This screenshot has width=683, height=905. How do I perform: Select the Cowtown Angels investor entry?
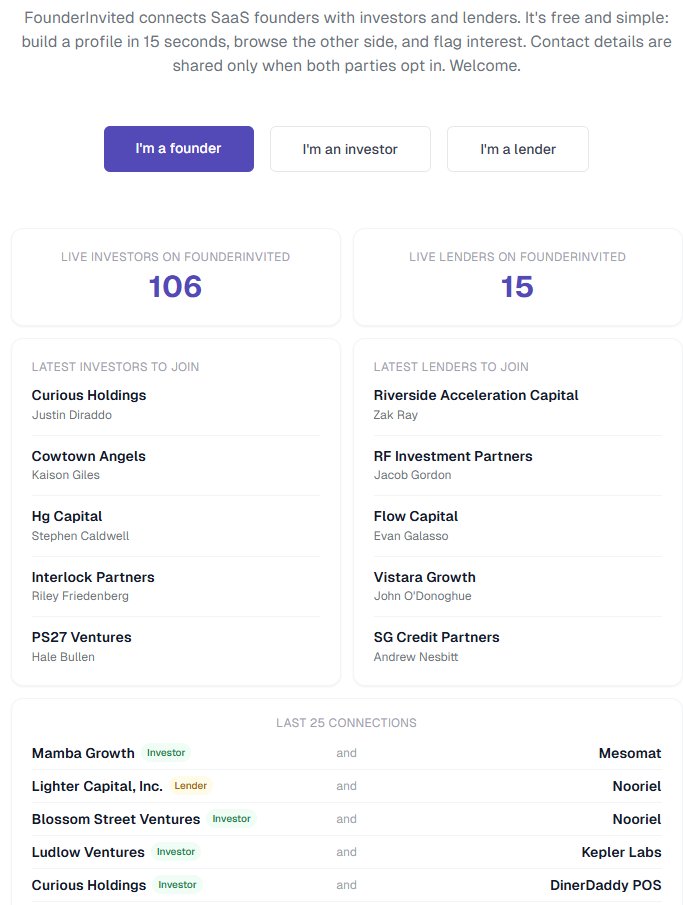coord(88,456)
